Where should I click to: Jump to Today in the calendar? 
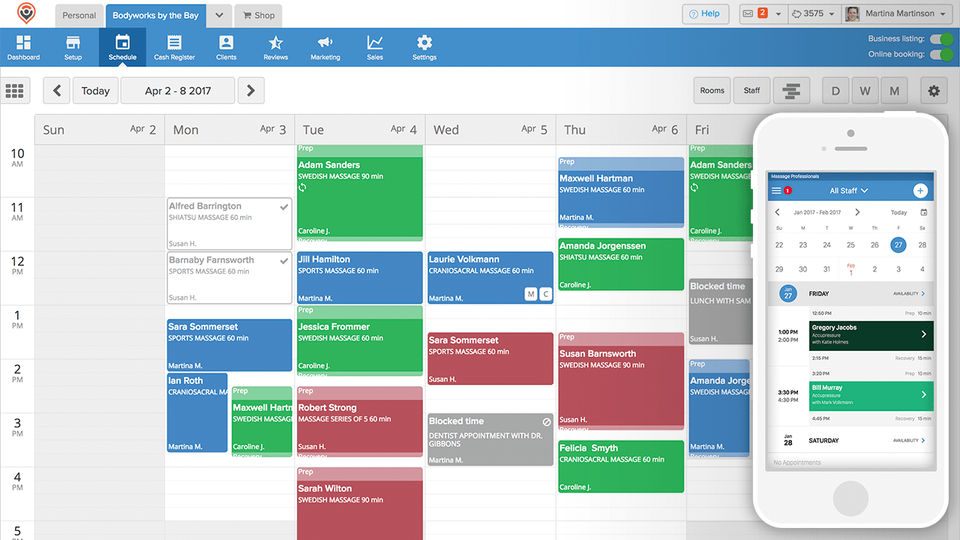(96, 91)
